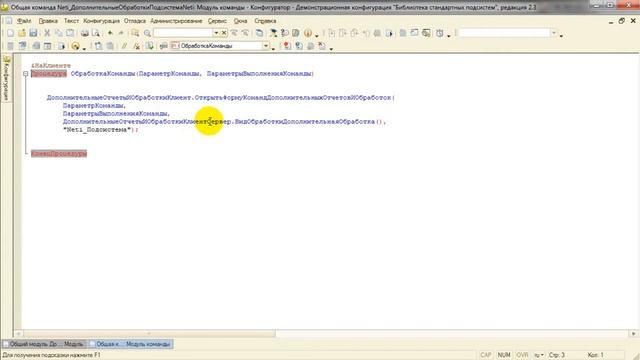Create a new document toolbar icon
The height and width of the screenshot is (360, 640).
(10, 33)
